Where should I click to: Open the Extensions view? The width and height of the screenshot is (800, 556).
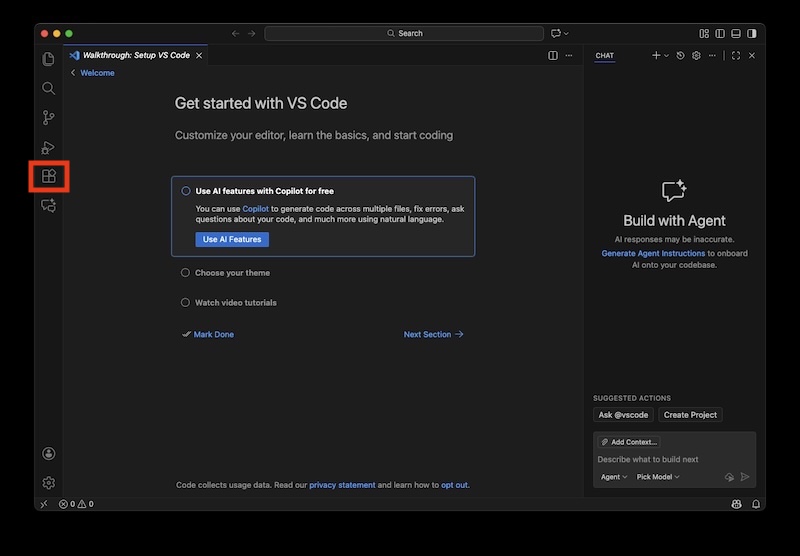[x=48, y=176]
